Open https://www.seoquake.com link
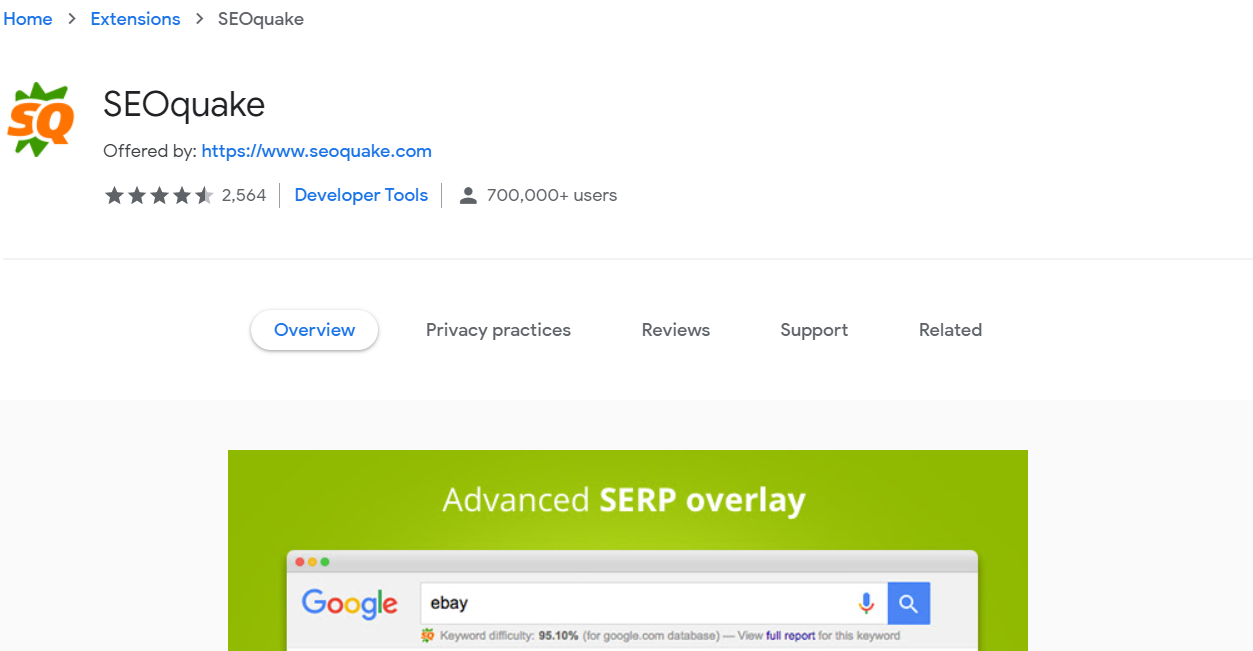The width and height of the screenshot is (1253, 651). 316,151
